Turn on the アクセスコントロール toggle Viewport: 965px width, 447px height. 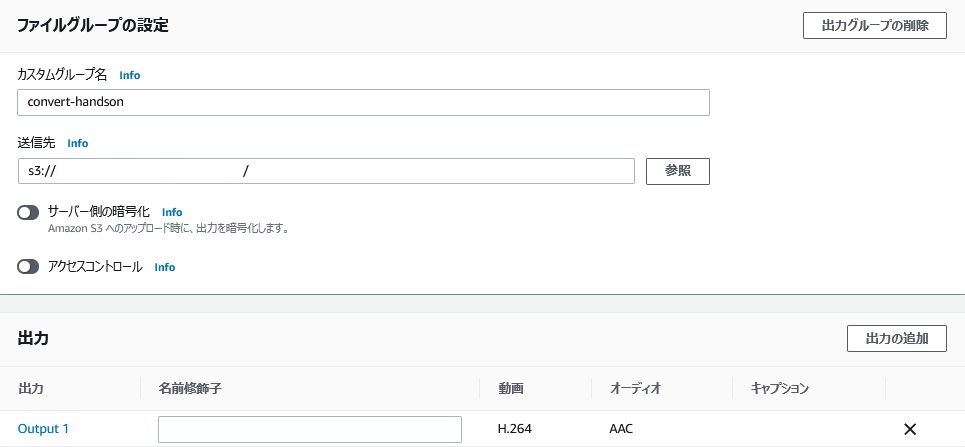(28, 267)
